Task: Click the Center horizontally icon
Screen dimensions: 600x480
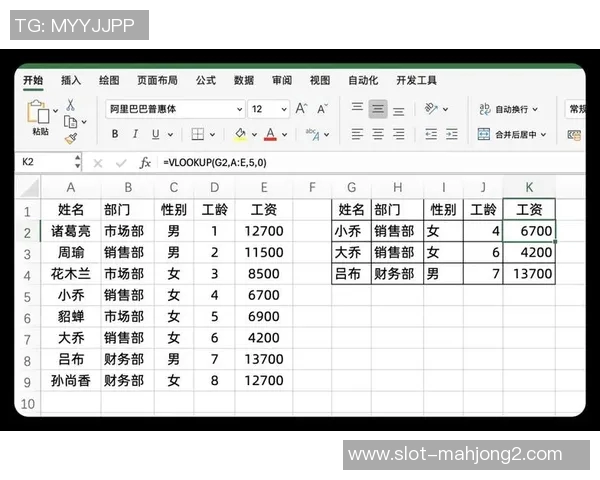Action: (378, 134)
